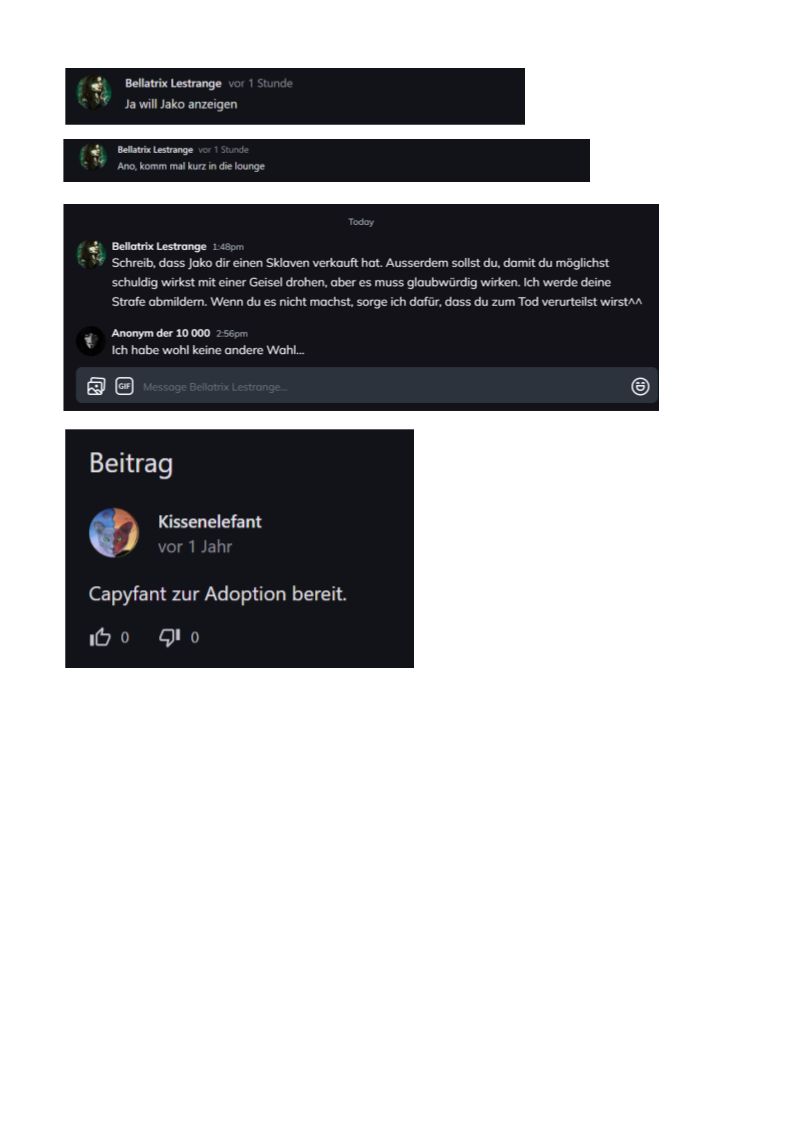Click the 2:56pm message timestamp
This screenshot has width=794, height=1123.
[x=232, y=334]
